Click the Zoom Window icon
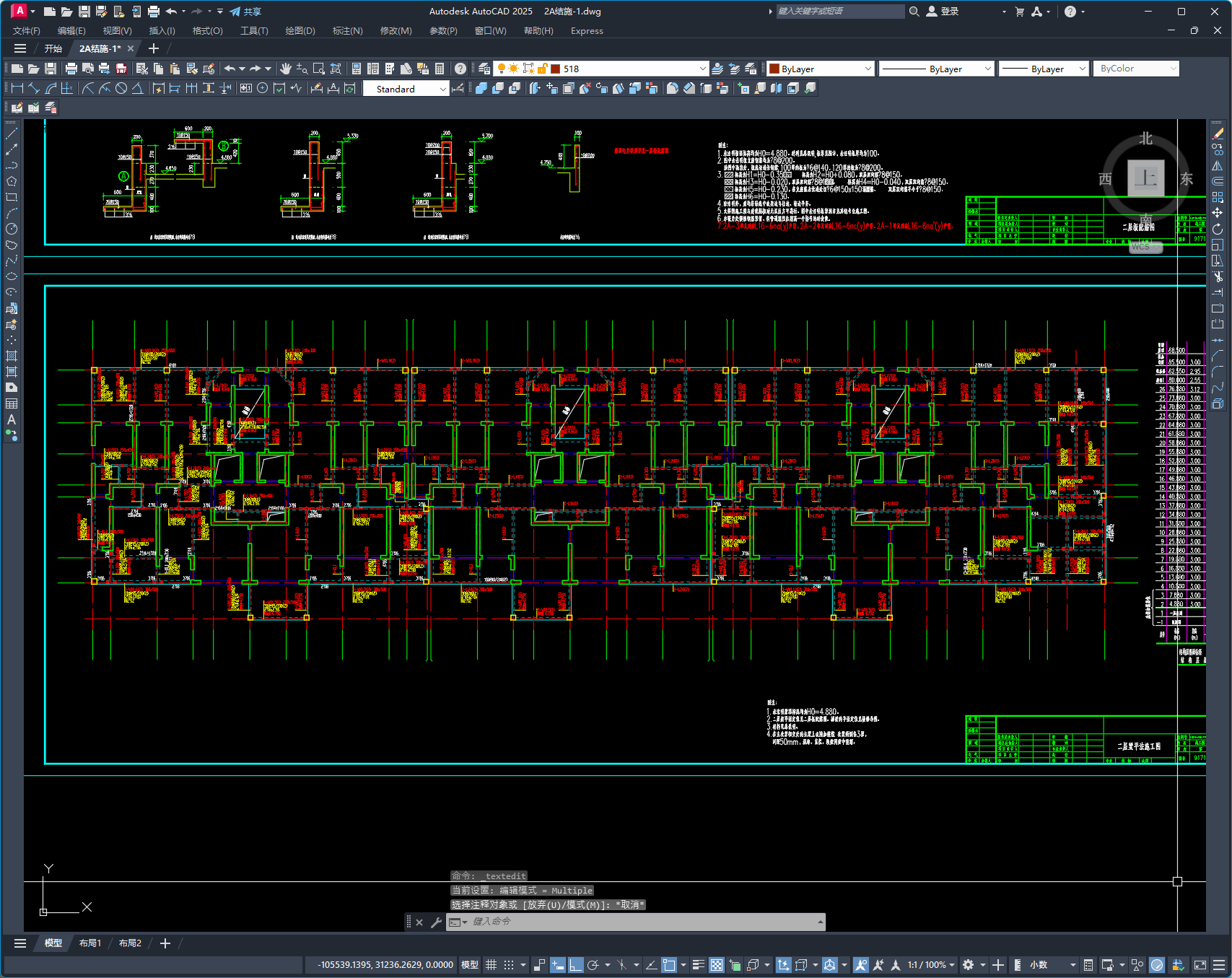 [319, 69]
